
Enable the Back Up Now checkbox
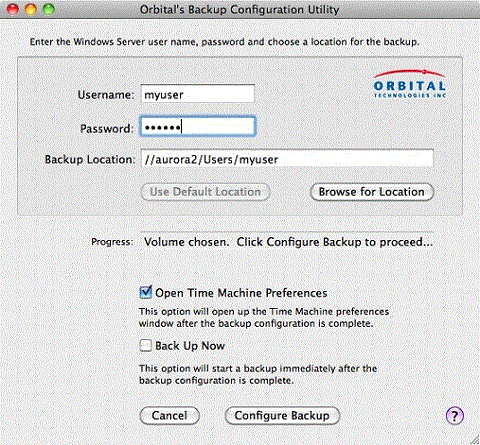coord(145,346)
